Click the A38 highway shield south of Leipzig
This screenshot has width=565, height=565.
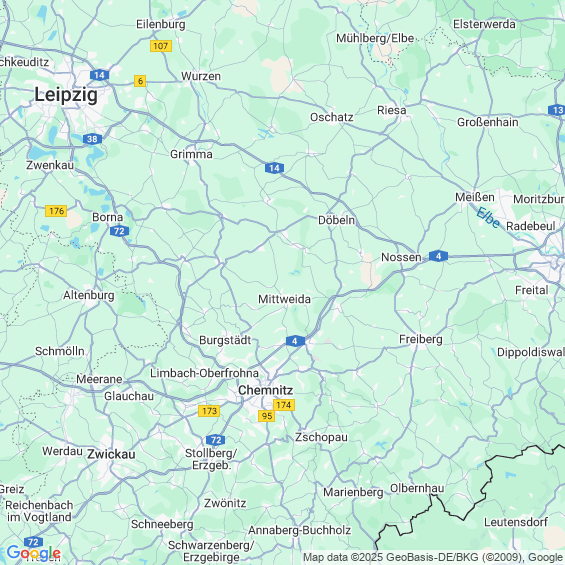pyautogui.click(x=92, y=139)
